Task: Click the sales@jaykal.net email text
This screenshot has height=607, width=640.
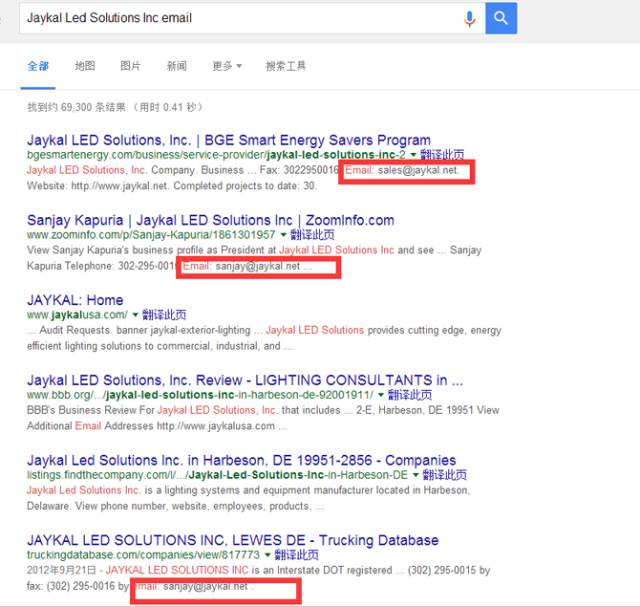Action: (418, 170)
